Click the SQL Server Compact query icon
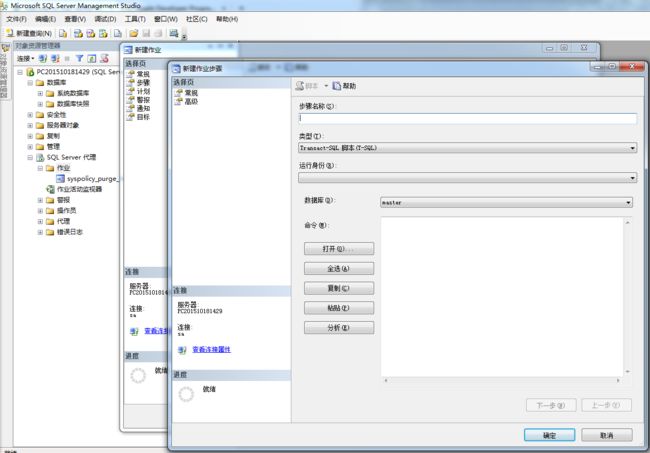Image resolution: width=650 pixels, height=453 pixels. 118,33
